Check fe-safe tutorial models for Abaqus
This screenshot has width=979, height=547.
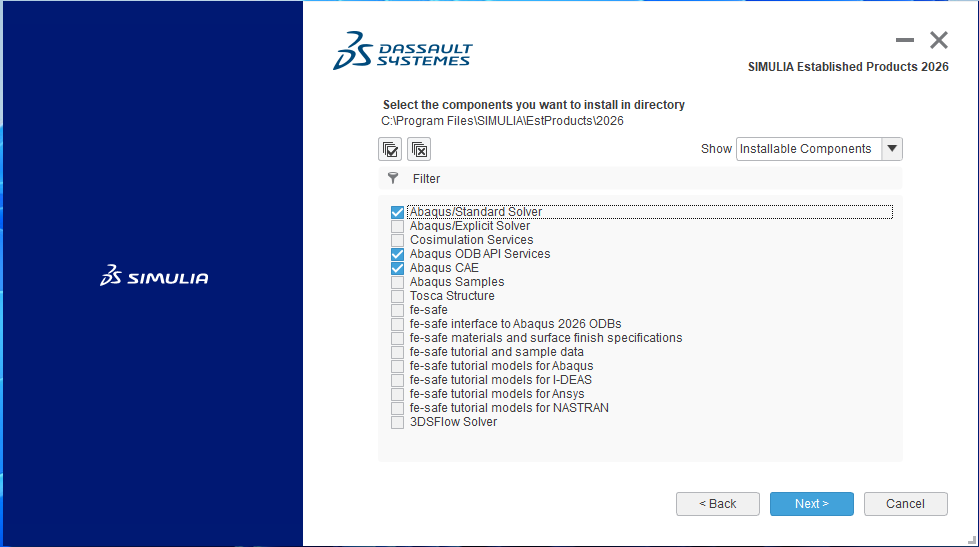(x=397, y=366)
